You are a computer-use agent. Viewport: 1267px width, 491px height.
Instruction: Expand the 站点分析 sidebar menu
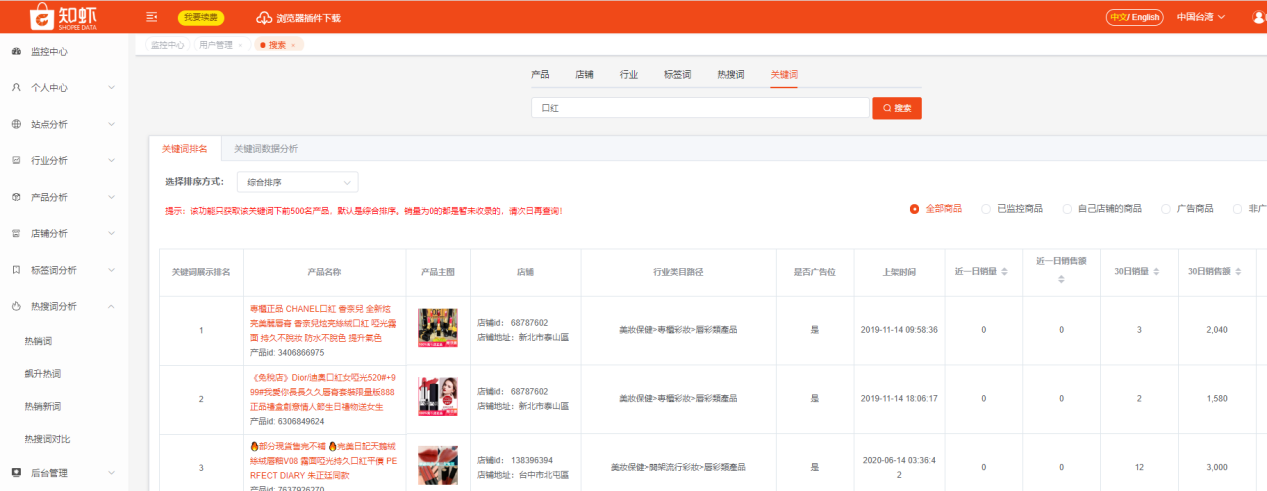tap(111, 124)
